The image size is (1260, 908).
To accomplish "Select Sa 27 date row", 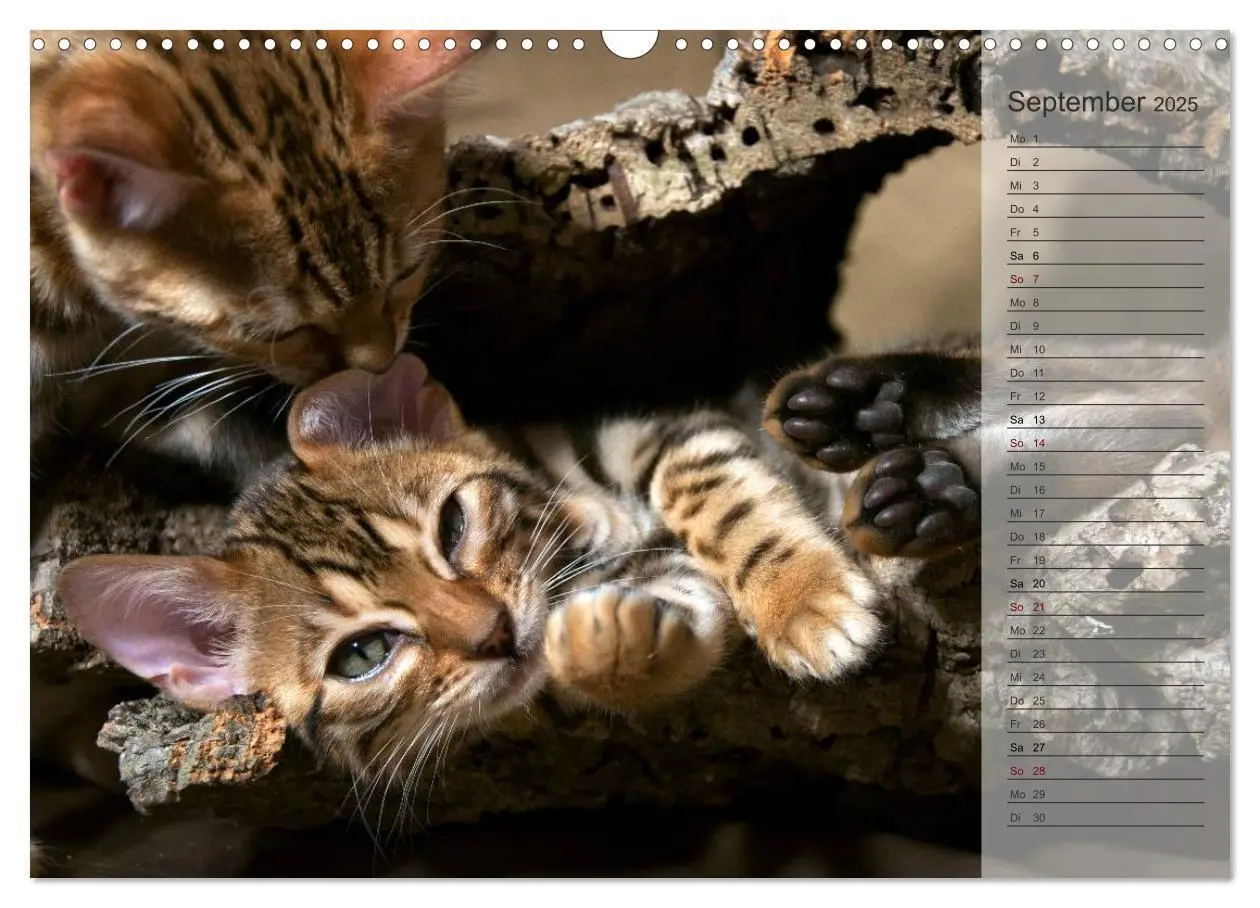I will point(1105,747).
